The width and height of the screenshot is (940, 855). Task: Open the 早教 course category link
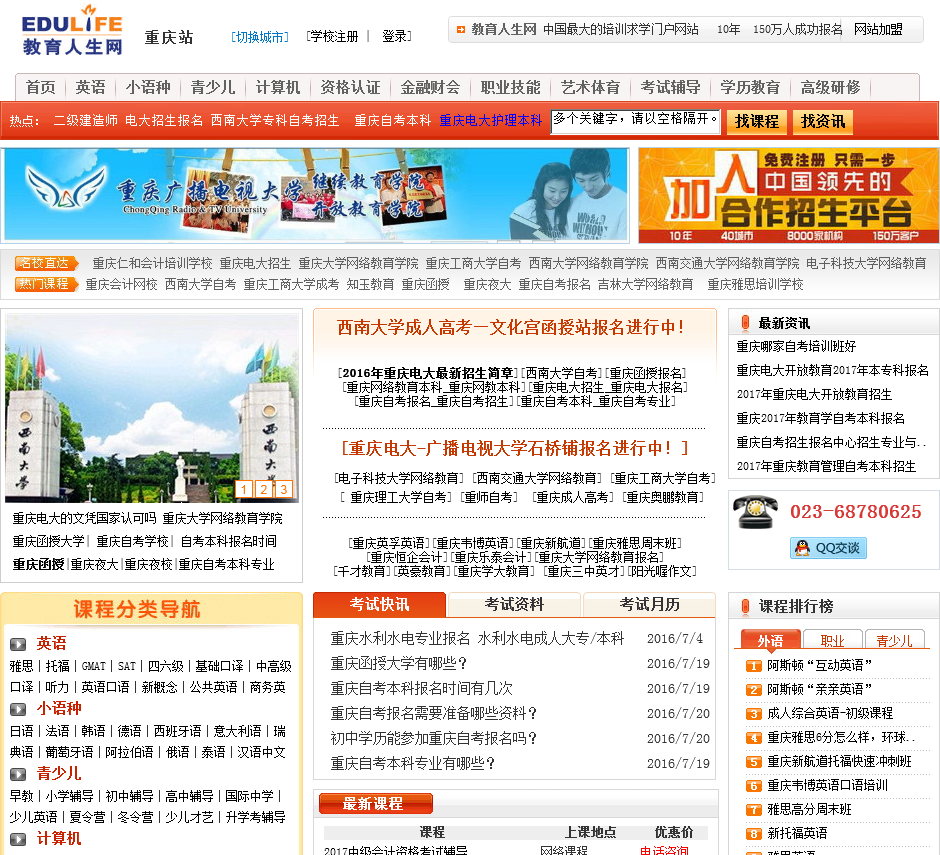point(22,796)
